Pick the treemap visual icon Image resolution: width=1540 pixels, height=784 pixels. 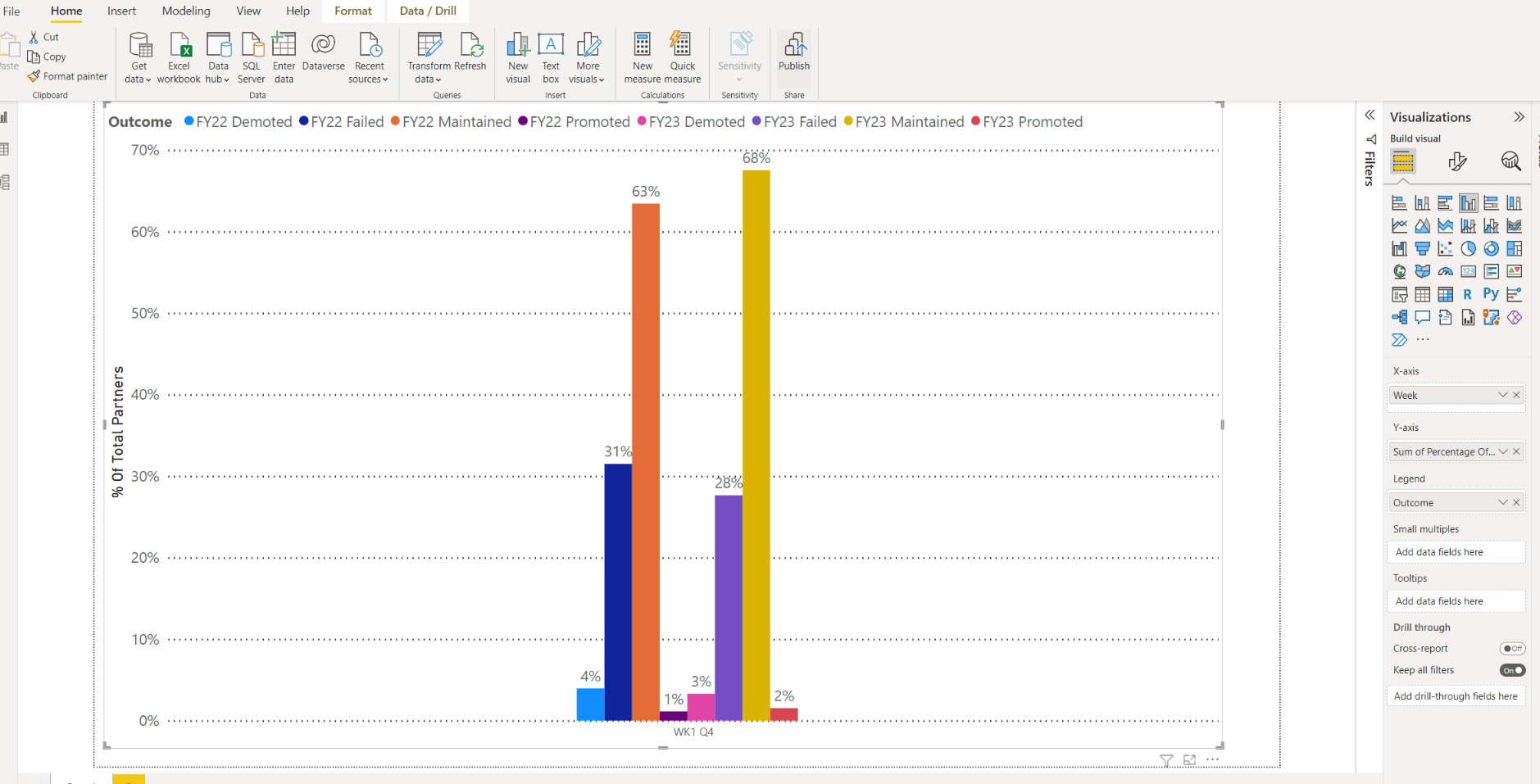click(x=1514, y=248)
